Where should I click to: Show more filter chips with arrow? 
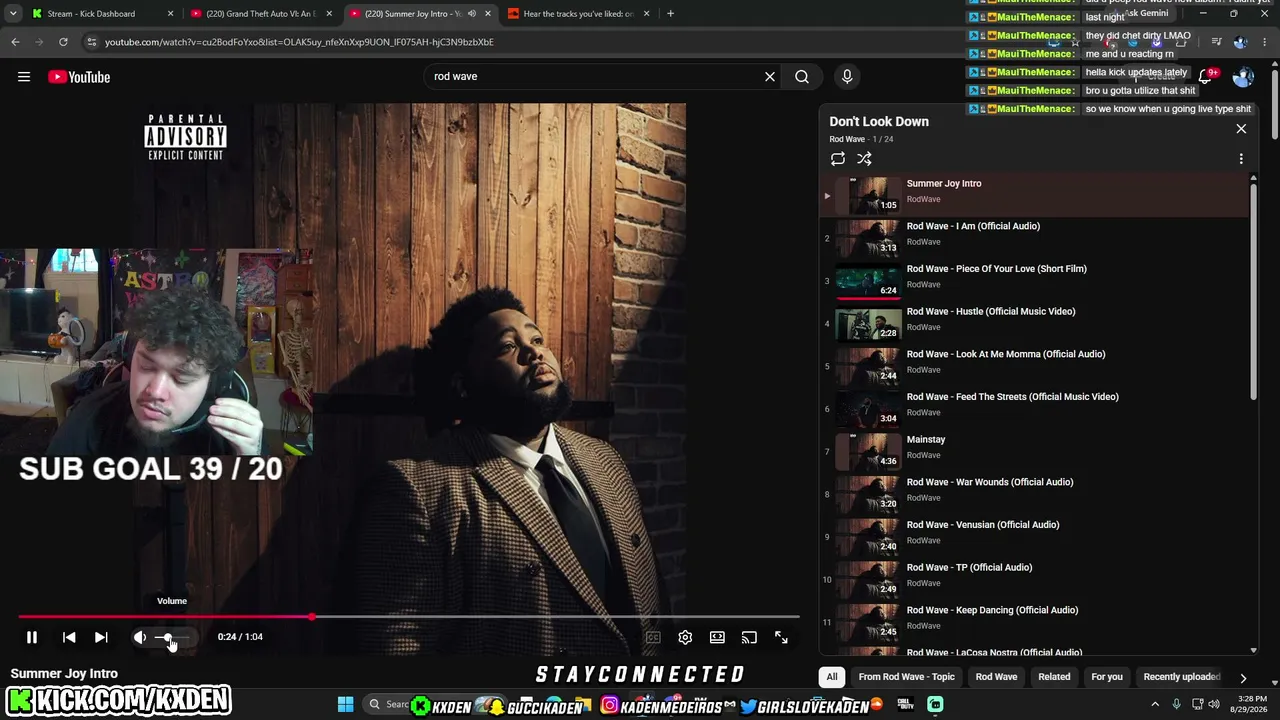point(1243,677)
